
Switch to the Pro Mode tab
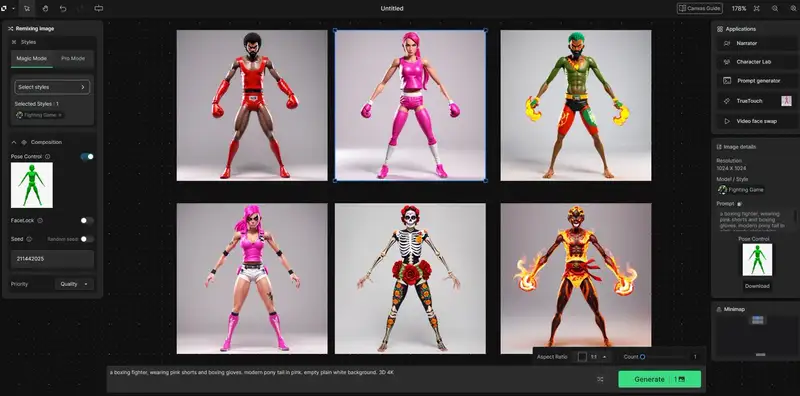[x=73, y=59]
